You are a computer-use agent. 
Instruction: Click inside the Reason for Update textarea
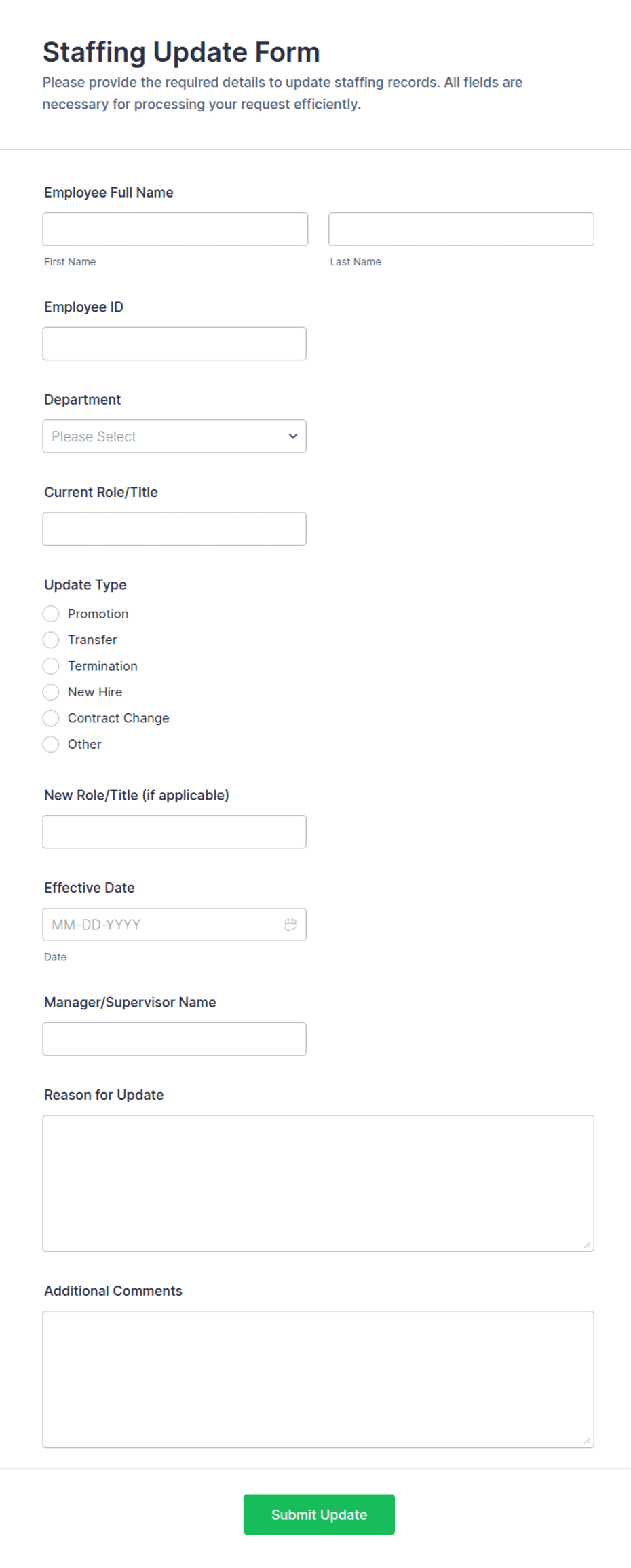tap(318, 1183)
